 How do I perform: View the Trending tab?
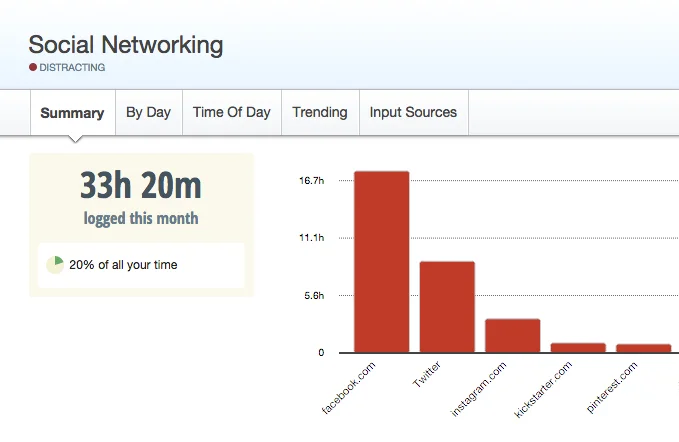point(320,113)
